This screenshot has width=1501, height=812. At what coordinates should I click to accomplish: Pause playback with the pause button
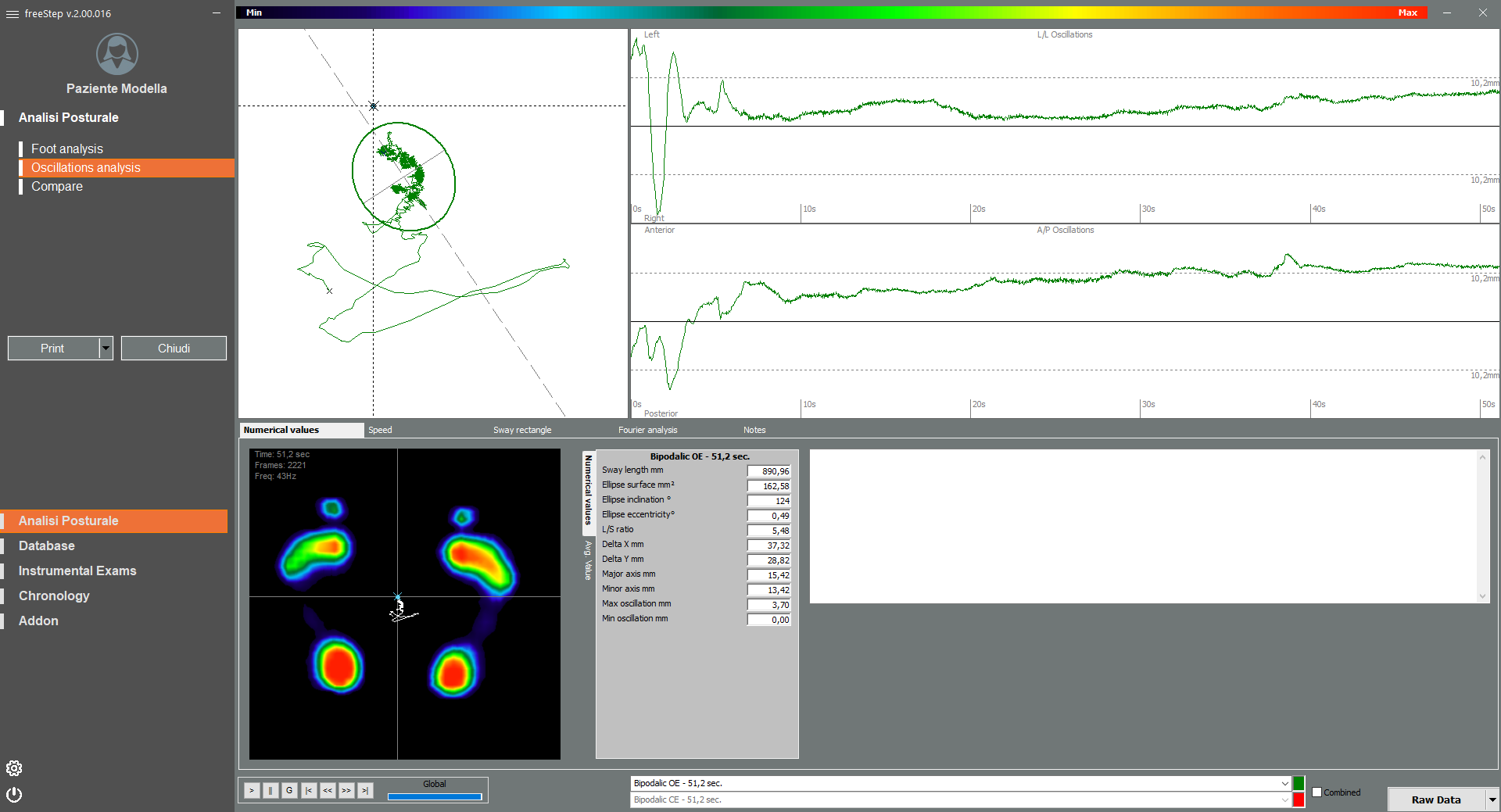[x=270, y=791]
